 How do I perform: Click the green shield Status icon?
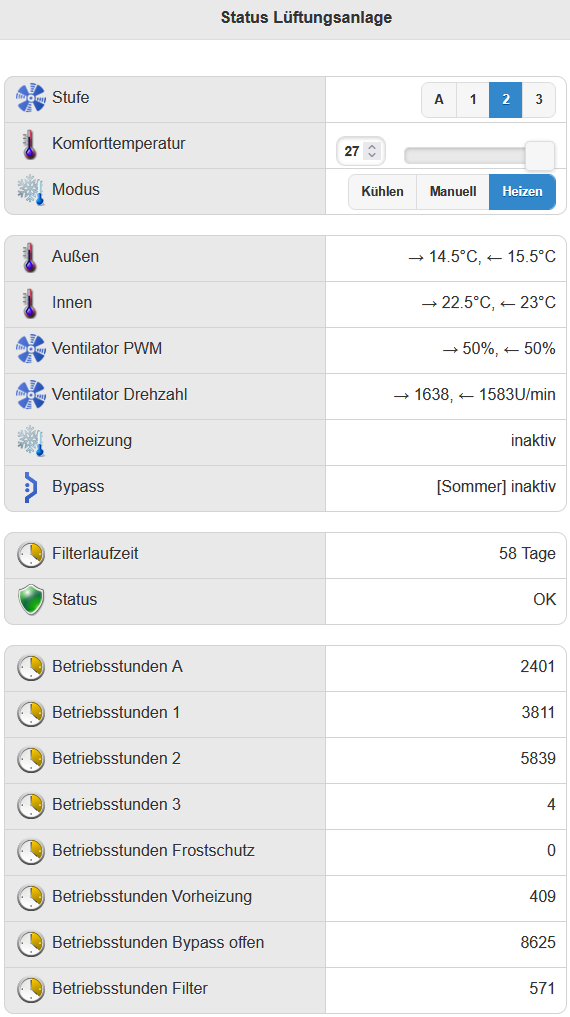tap(30, 600)
